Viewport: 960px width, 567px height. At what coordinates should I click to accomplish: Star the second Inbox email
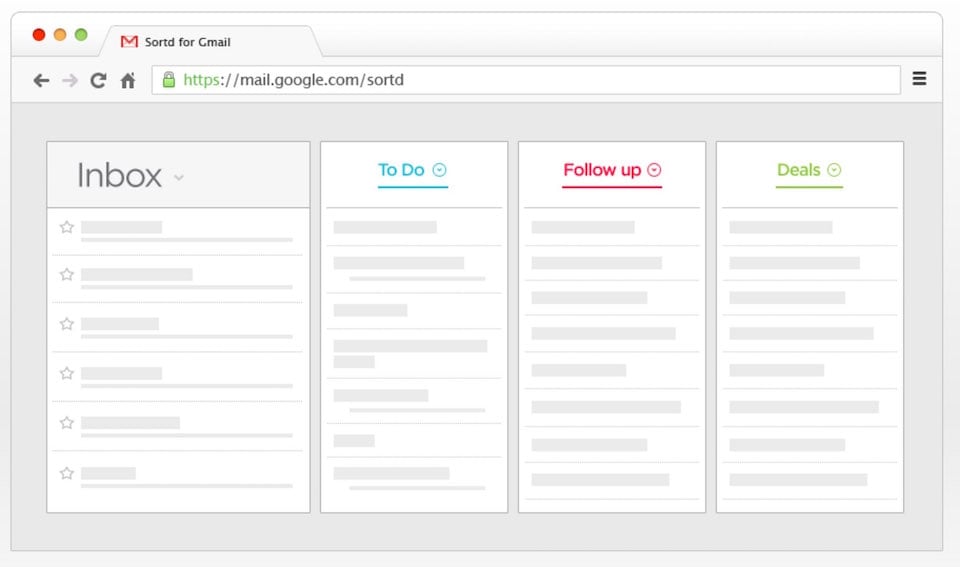coord(67,274)
